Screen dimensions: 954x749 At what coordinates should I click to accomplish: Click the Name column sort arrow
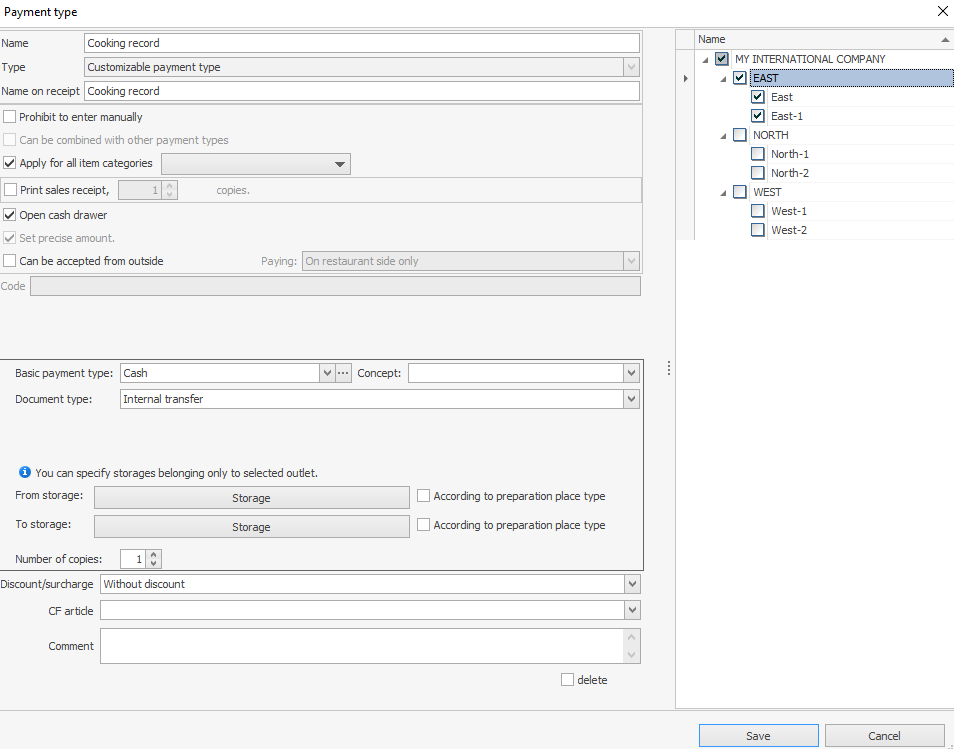tap(945, 39)
